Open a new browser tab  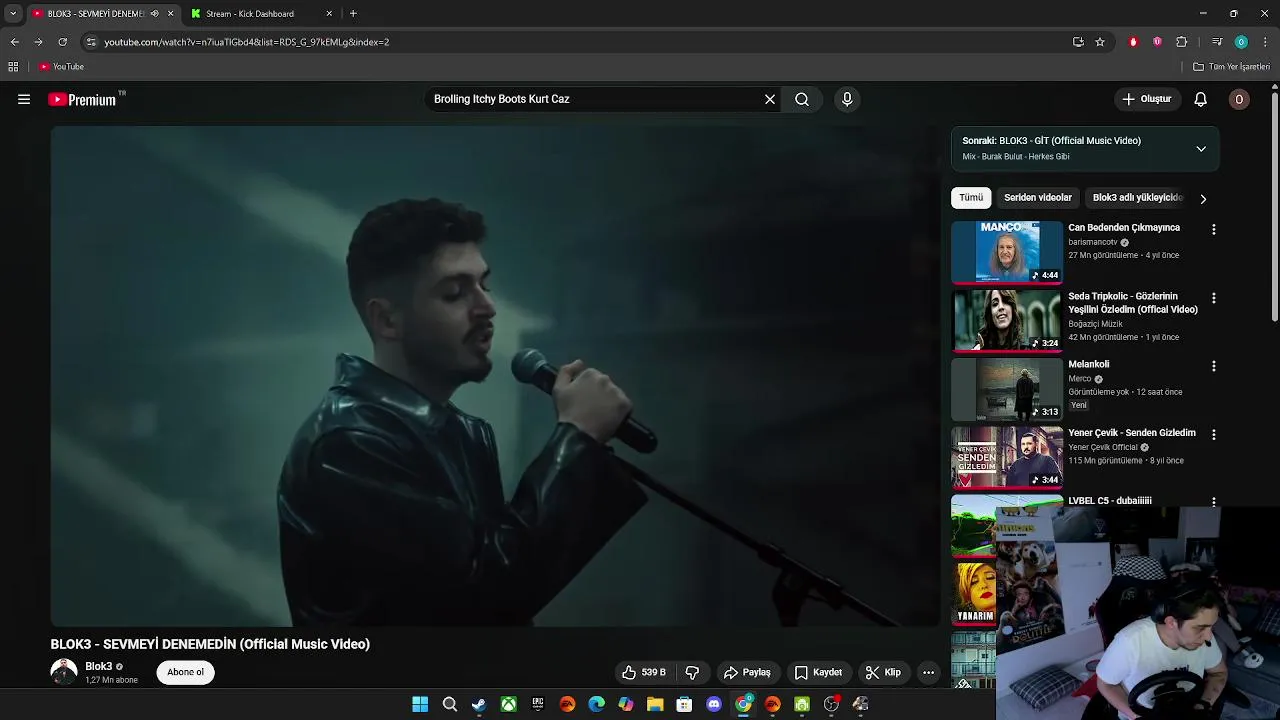[353, 14]
